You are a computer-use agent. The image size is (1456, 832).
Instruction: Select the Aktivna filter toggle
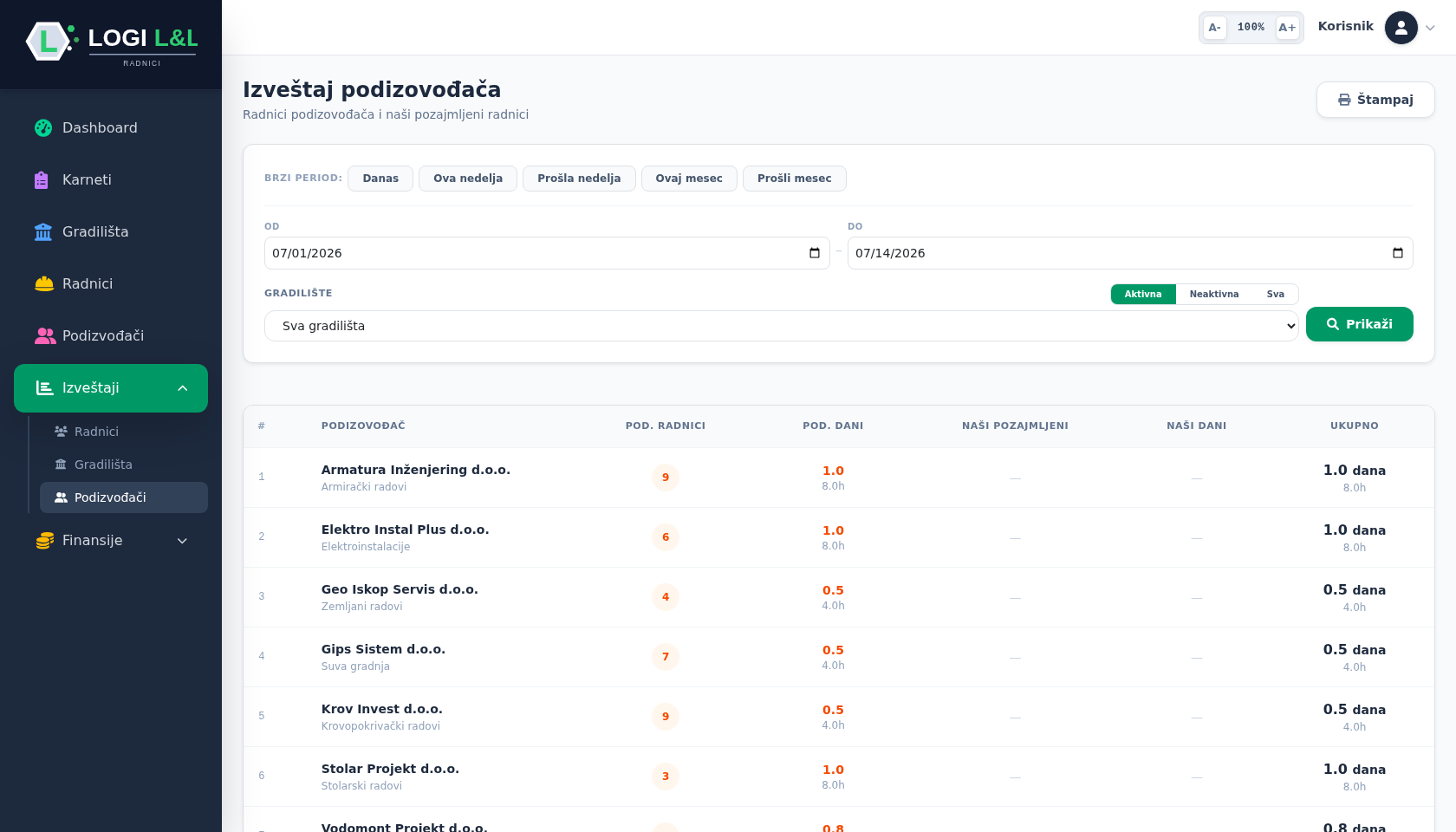[x=1143, y=295]
